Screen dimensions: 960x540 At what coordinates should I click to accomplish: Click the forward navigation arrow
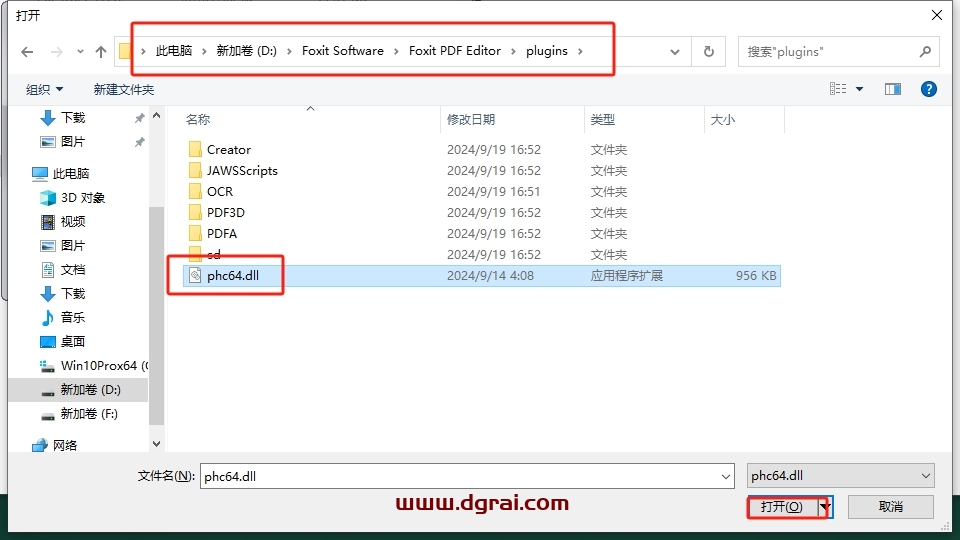(56, 52)
